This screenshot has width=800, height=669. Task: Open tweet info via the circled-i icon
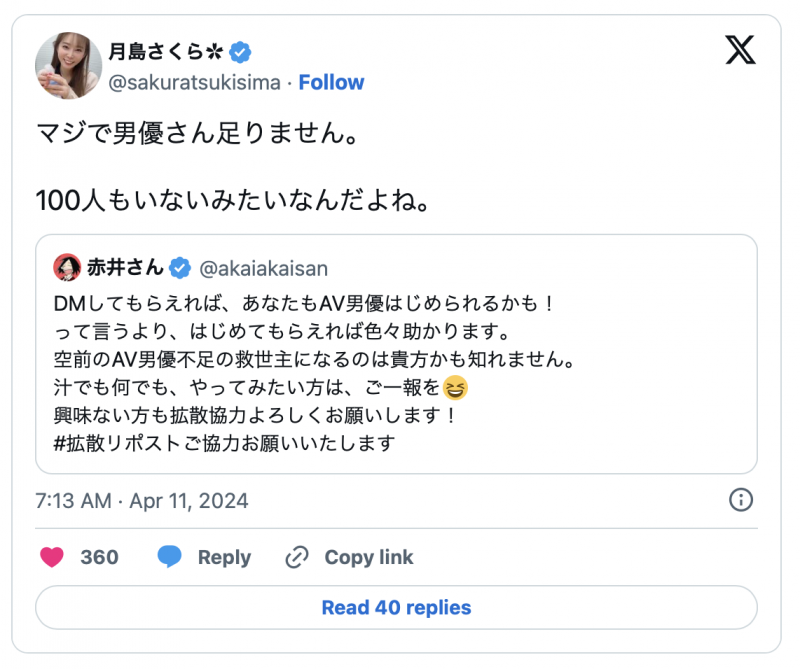pos(741,500)
